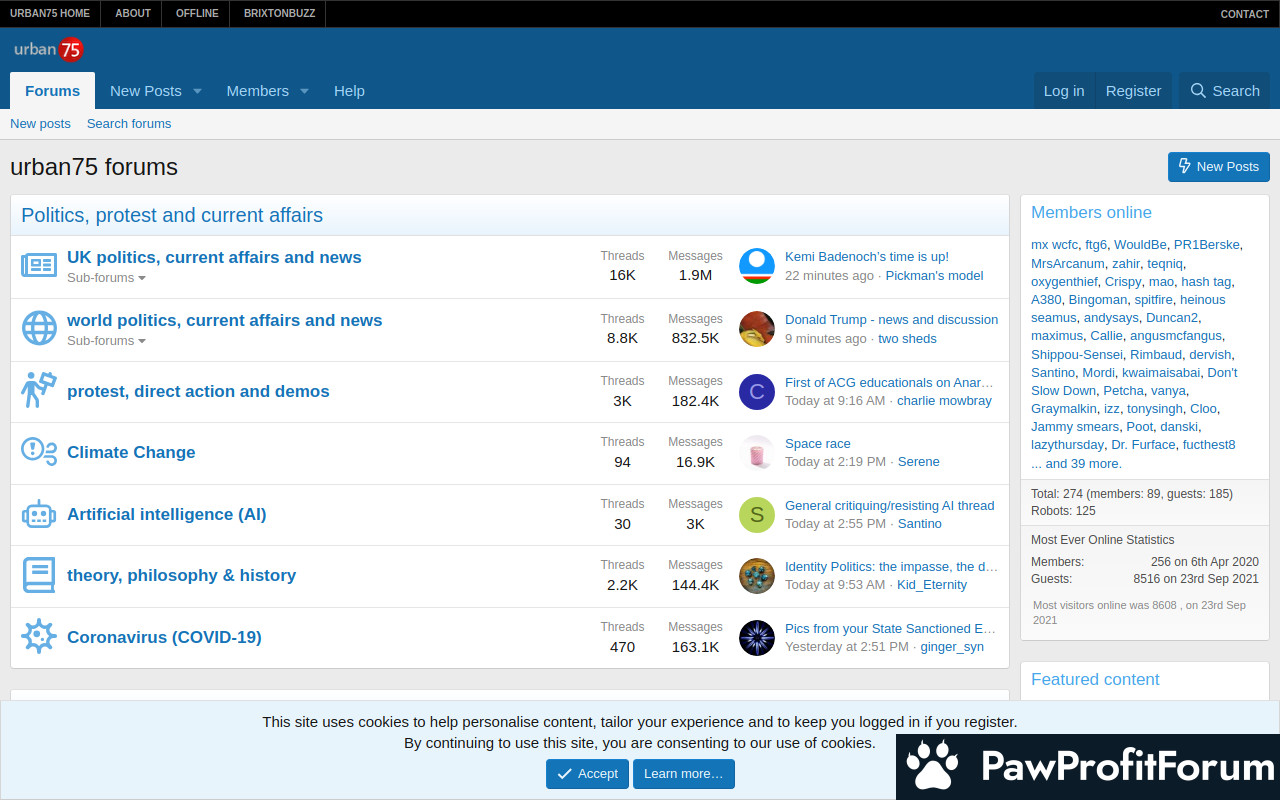Expand Sub-forums under UK politics

(106, 278)
